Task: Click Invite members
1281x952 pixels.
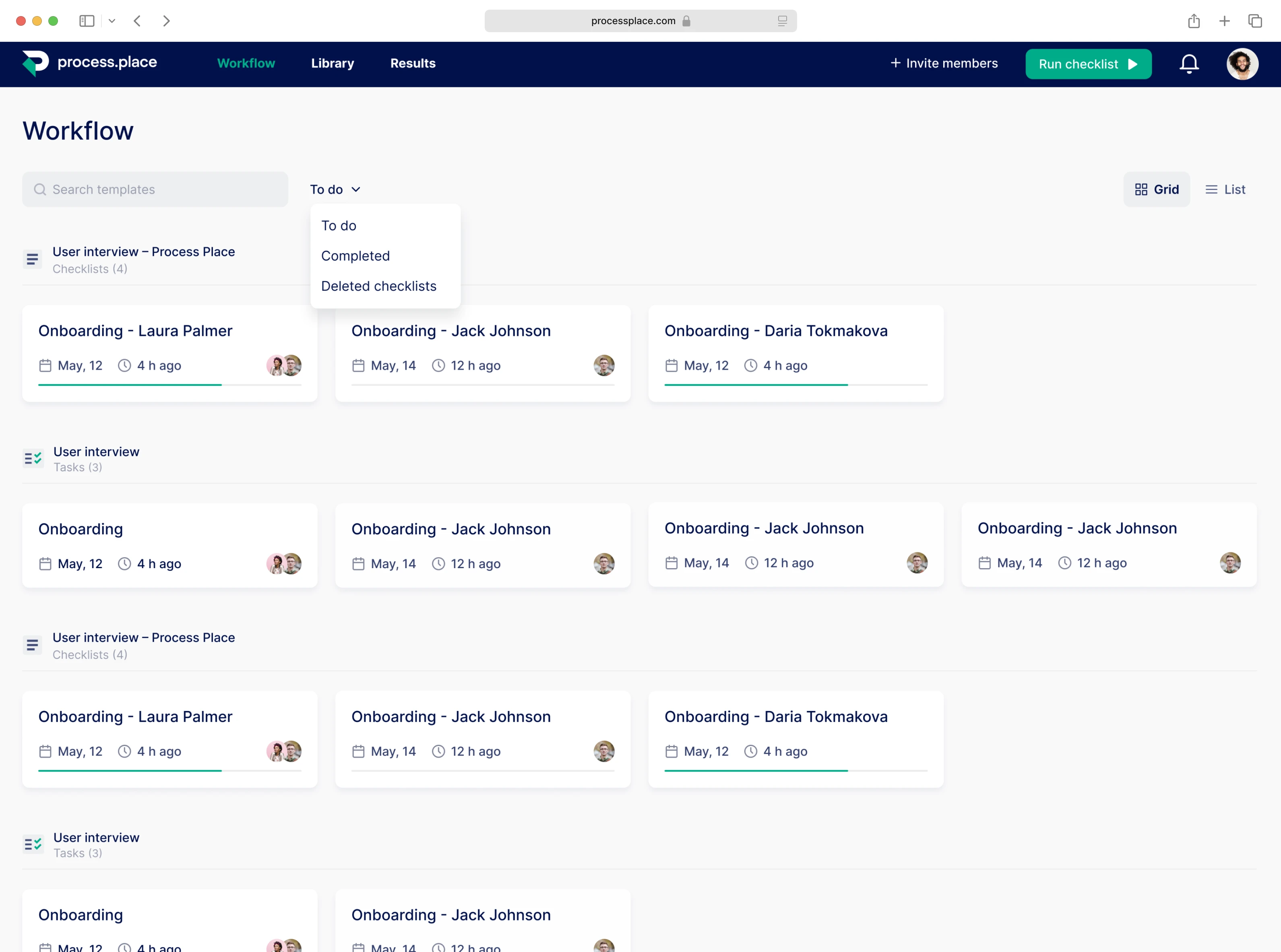Action: 944,64
